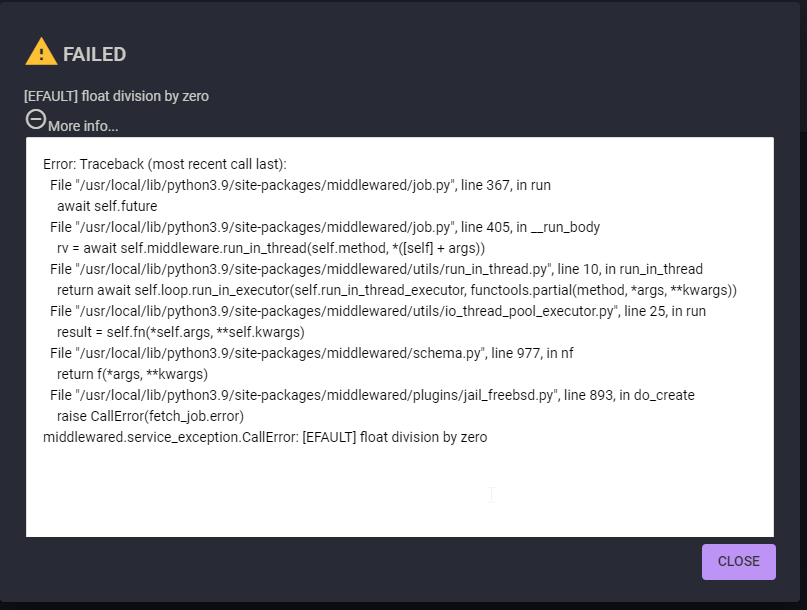Click the io_thread_pool_executor.py line 25 entry
807x610 pixels.
378,311
